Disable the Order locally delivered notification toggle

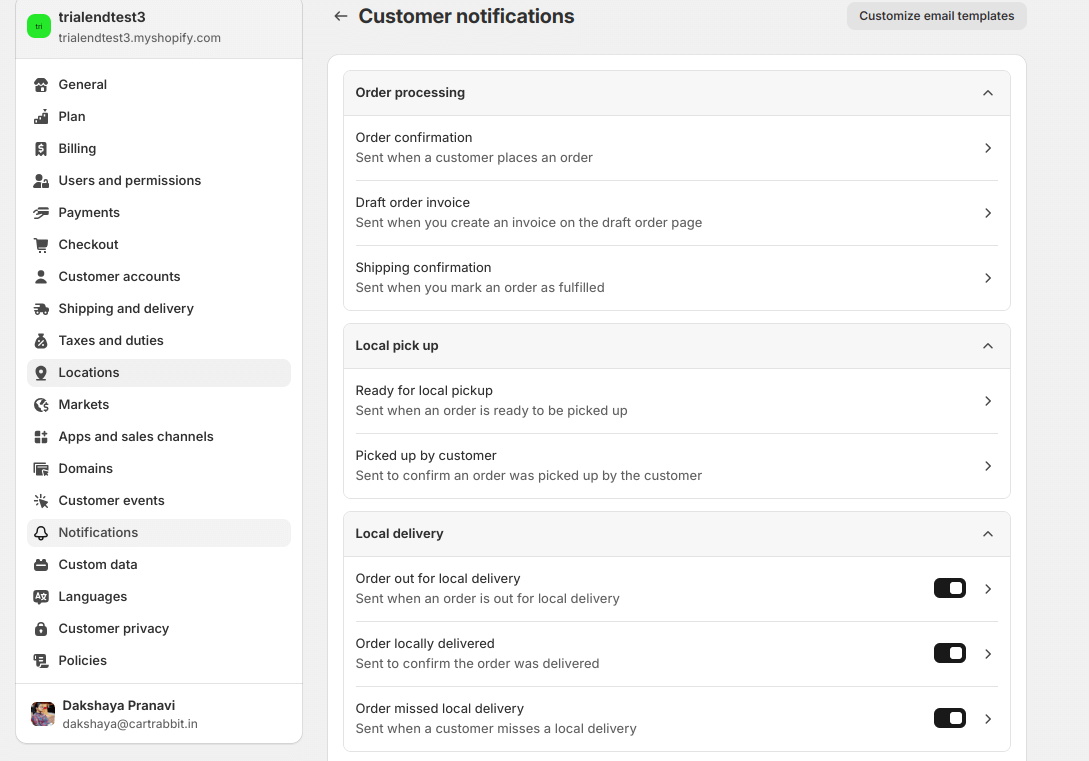[x=949, y=653]
